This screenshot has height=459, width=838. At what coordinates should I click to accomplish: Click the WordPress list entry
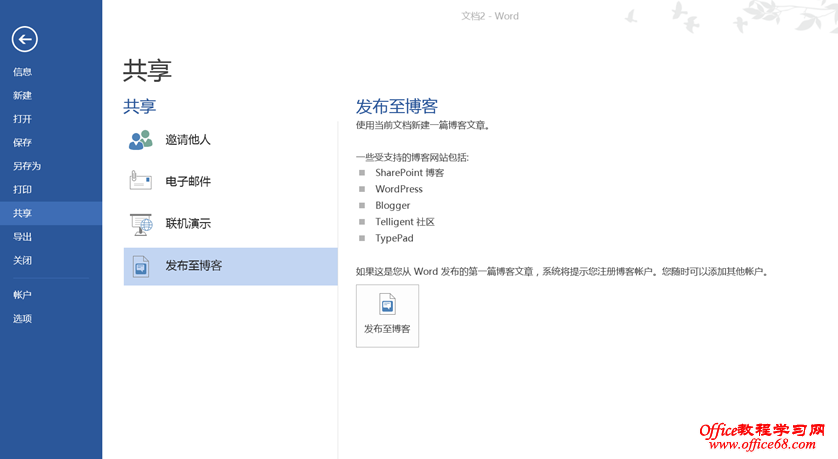pyautogui.click(x=399, y=189)
